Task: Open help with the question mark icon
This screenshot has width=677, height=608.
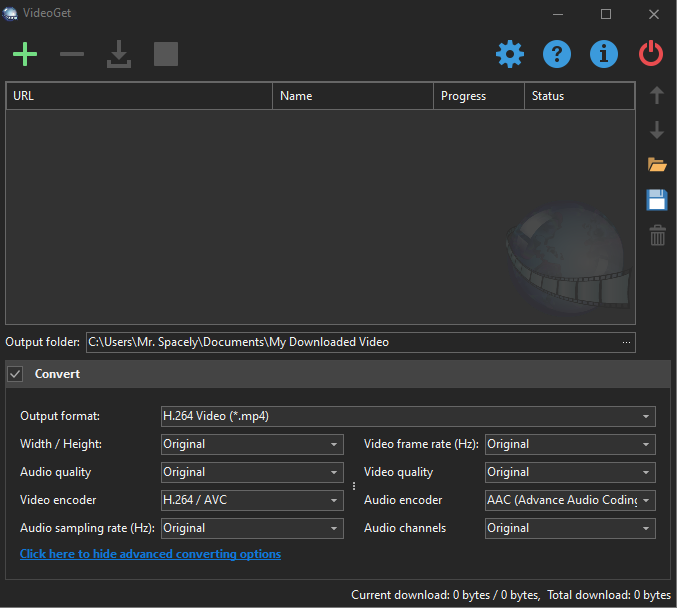Action: point(557,54)
